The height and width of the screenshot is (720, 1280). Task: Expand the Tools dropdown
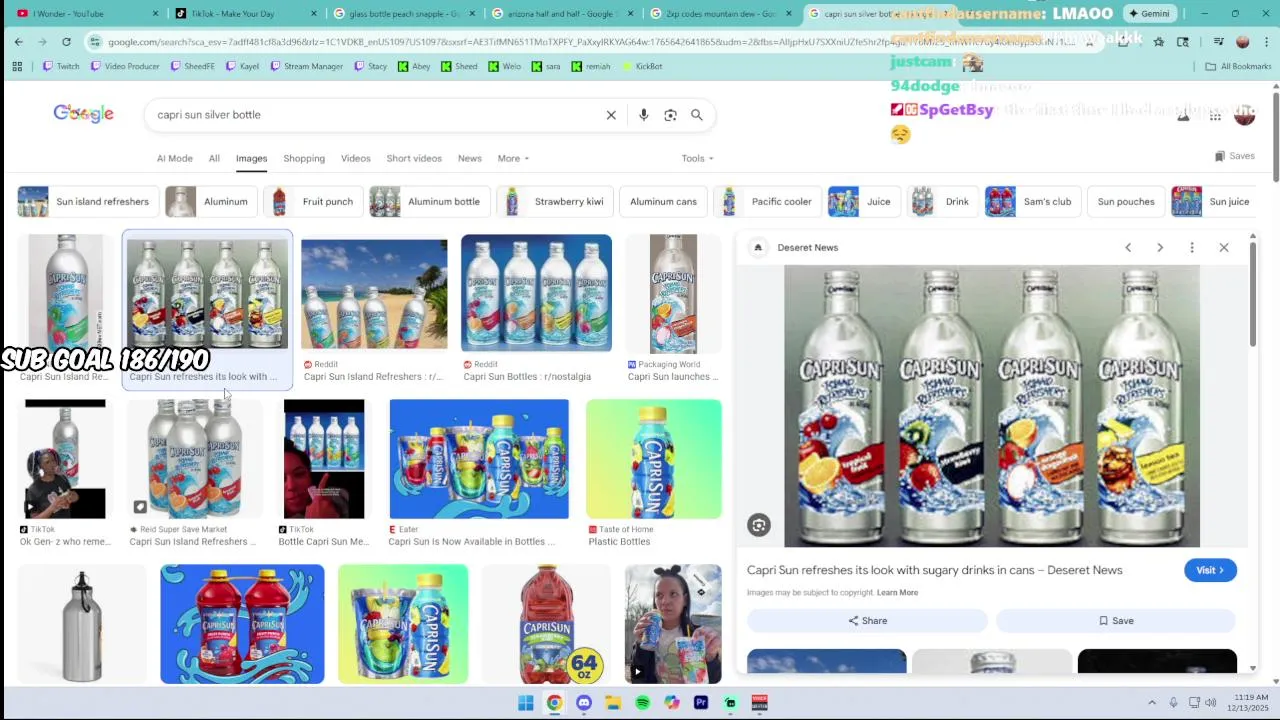pos(698,158)
